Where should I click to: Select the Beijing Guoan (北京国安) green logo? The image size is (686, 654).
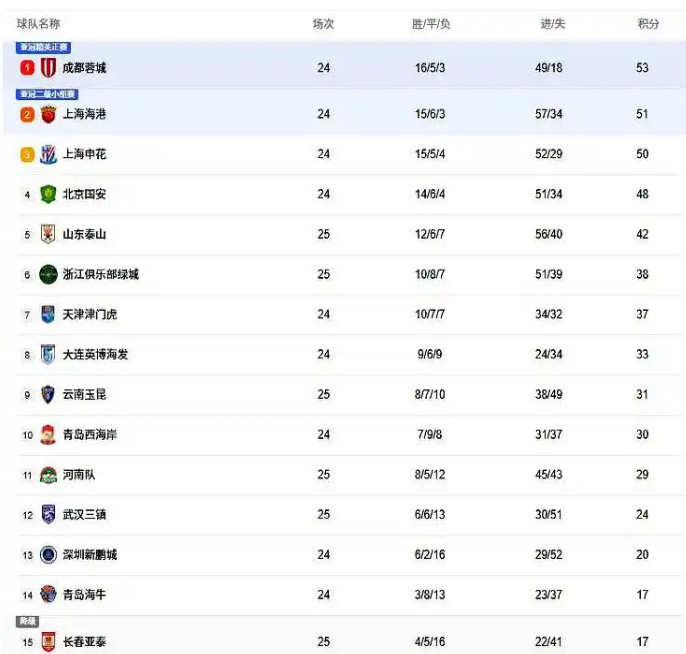(x=48, y=194)
